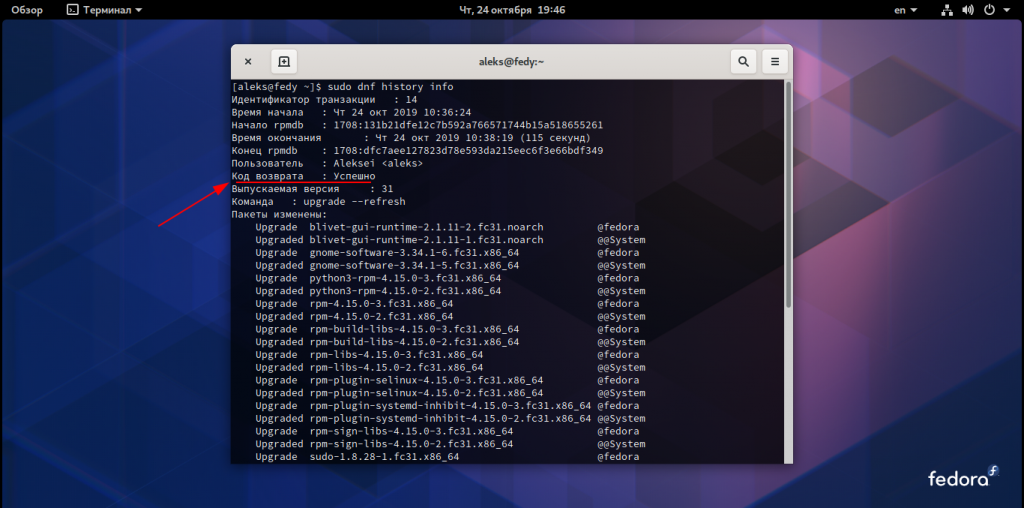1024x508 pixels.
Task: Click the 'Пакеты изменены:' heading
Action: [x=279, y=214]
